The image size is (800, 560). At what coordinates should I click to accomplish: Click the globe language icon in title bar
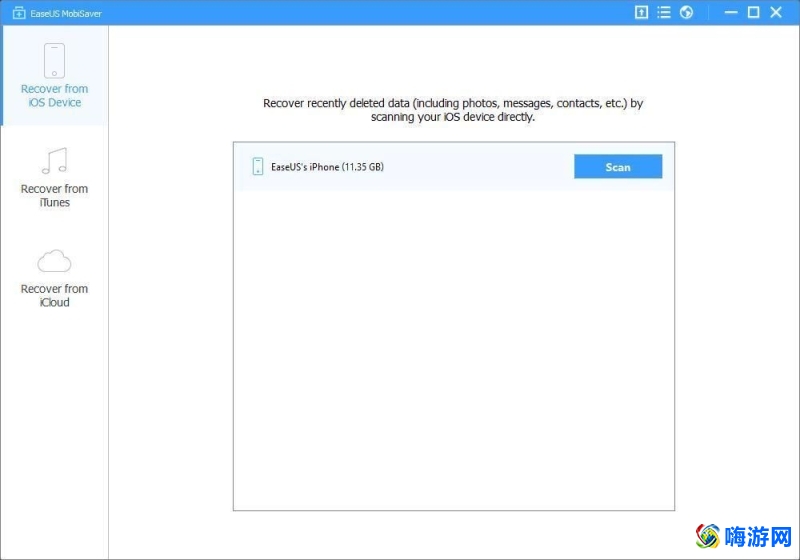pyautogui.click(x=686, y=12)
